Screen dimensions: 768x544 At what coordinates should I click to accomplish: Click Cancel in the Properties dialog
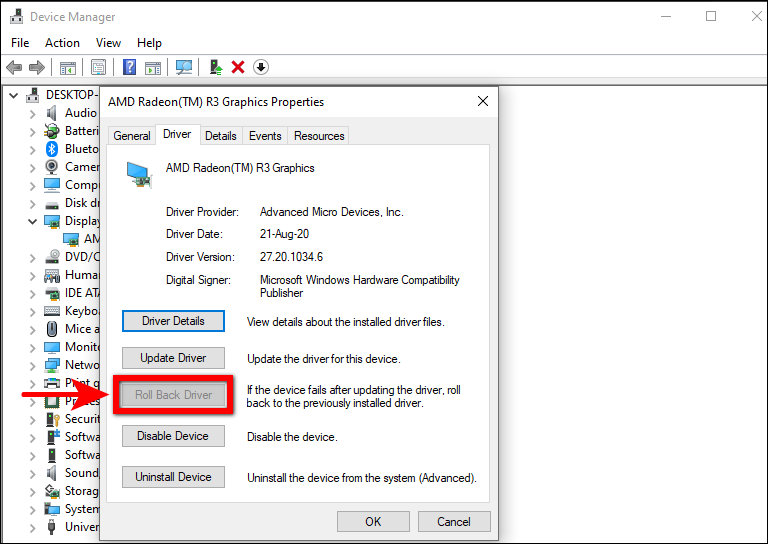pos(454,521)
